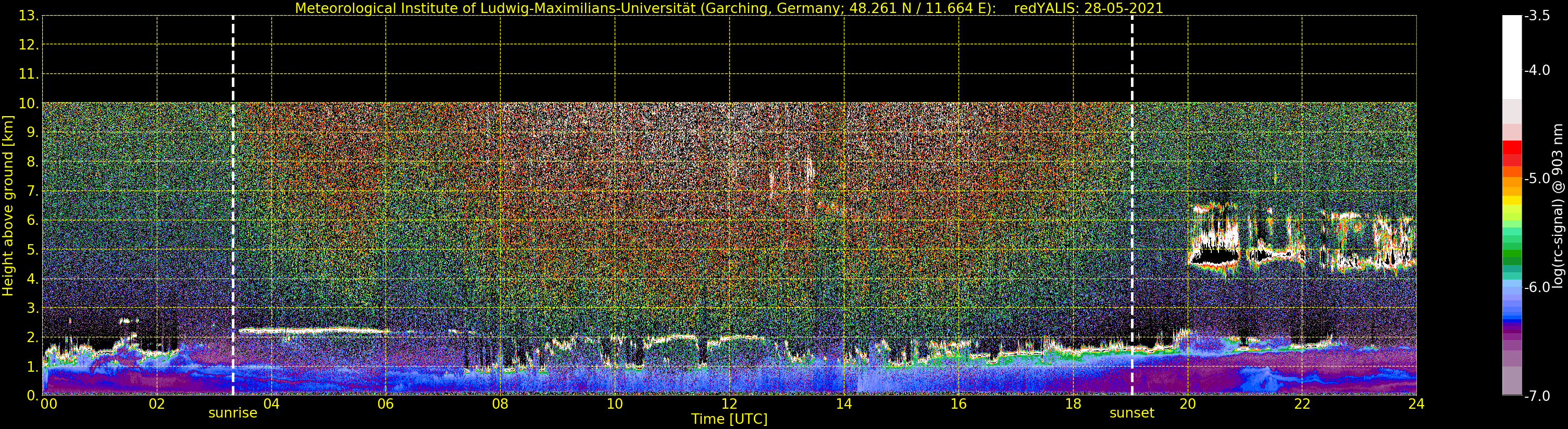Click the '24' time axis tick label
This screenshot has height=429, width=1568.
click(1416, 403)
